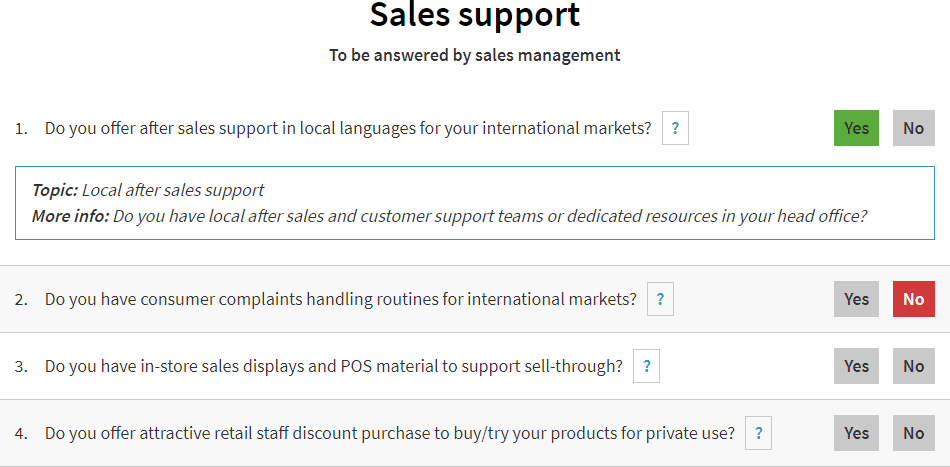Click question 1 about local language support
This screenshot has width=950, height=467.
coord(348,128)
